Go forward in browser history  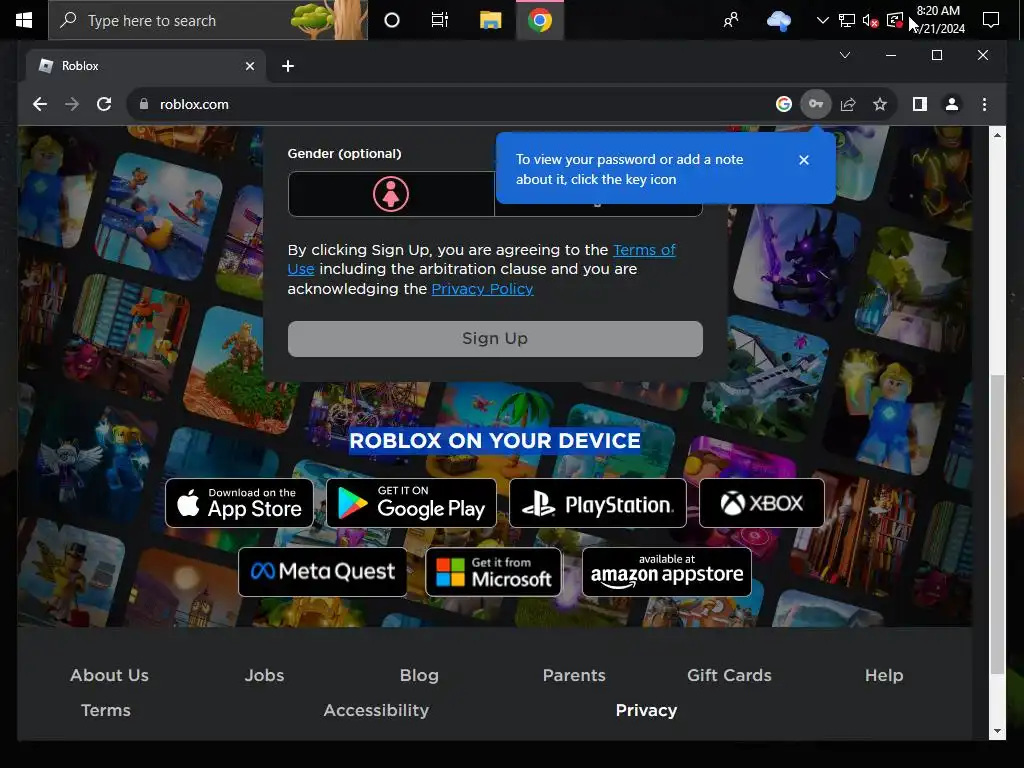pyautogui.click(x=72, y=104)
